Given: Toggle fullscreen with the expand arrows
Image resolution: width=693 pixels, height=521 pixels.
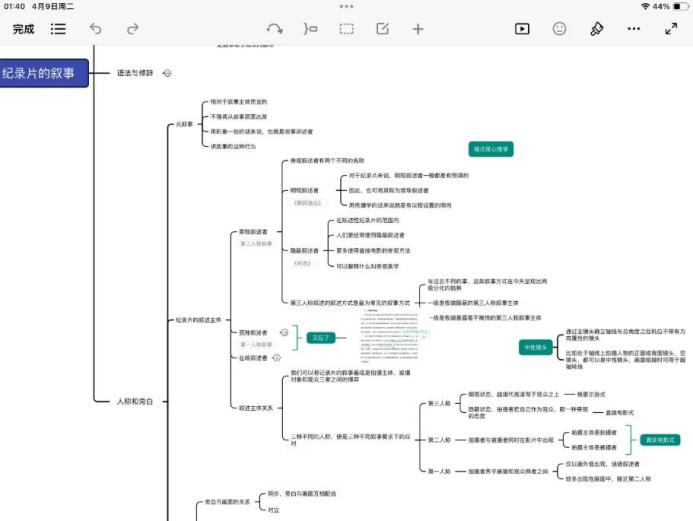Looking at the screenshot, I should coord(670,29).
